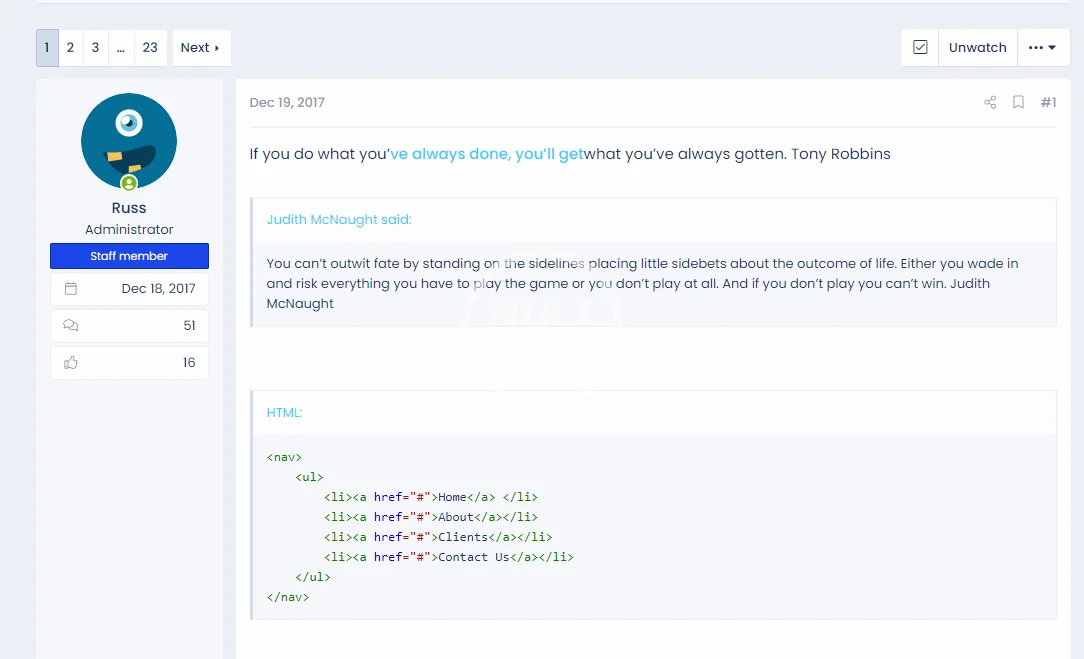
Task: Click the thumbs-up reaction score icon
Action: coord(71,362)
